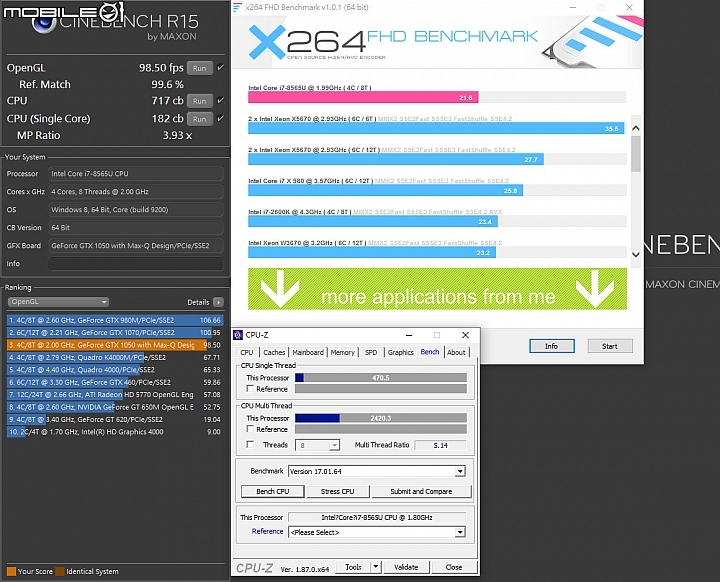The height and width of the screenshot is (582, 720).
Task: Toggle the OpenGL test checkbox in Cinebench
Action: (x=221, y=68)
